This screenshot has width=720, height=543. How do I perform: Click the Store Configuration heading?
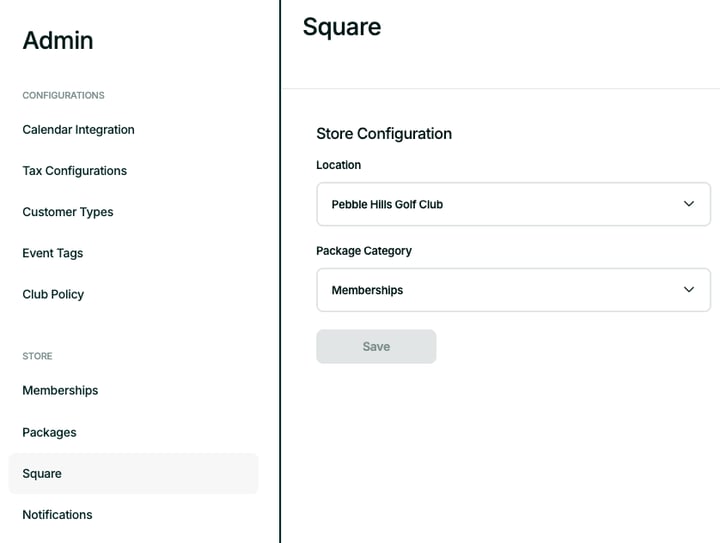[384, 134]
